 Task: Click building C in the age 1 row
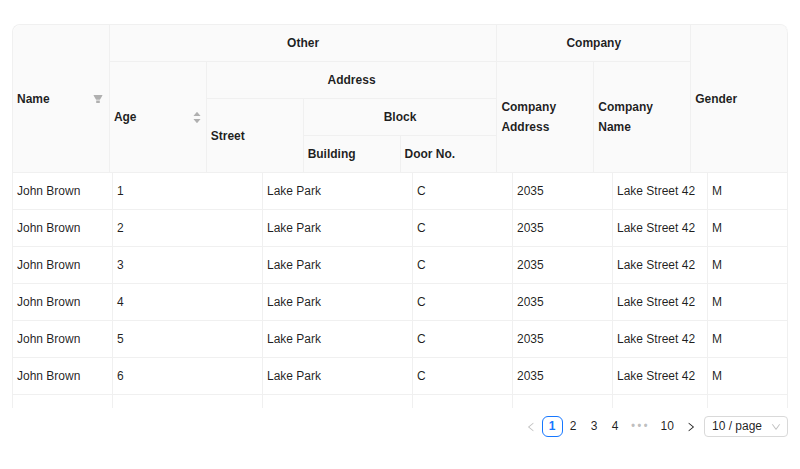(421, 191)
